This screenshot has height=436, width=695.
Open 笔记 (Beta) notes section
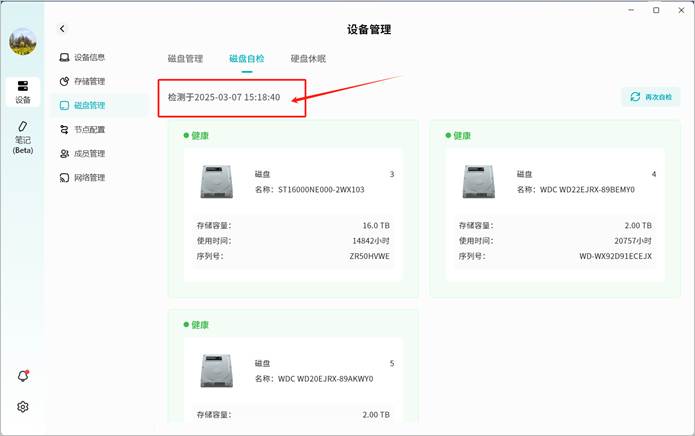[x=22, y=137]
